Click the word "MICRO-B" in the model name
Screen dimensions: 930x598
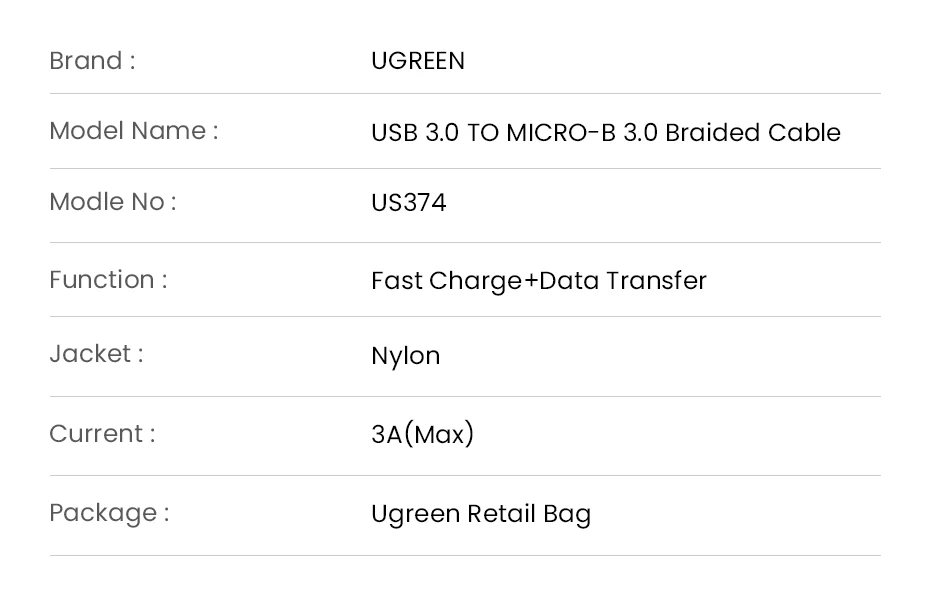click(561, 133)
